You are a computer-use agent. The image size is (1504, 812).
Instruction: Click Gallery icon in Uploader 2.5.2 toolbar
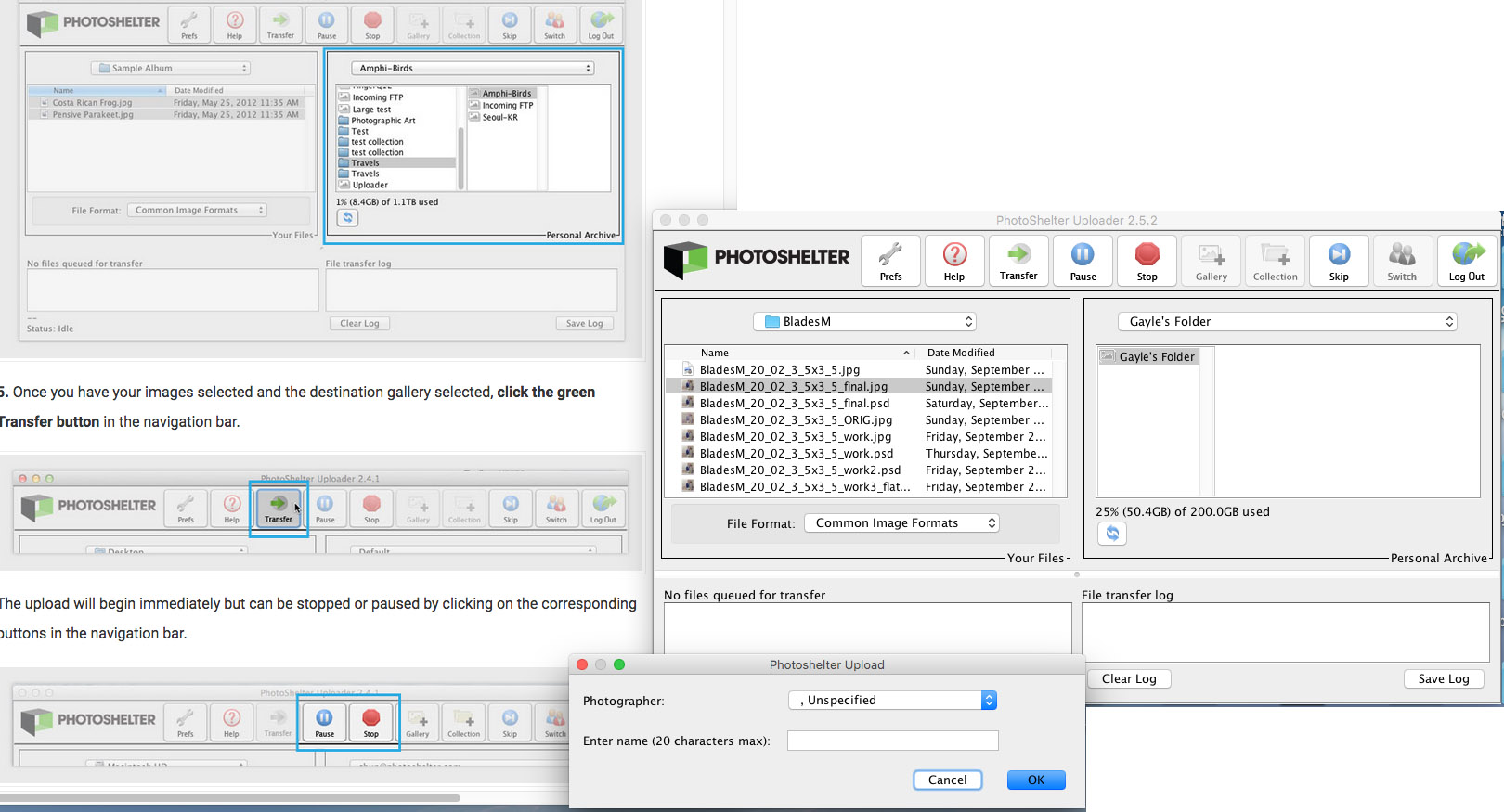click(1212, 261)
